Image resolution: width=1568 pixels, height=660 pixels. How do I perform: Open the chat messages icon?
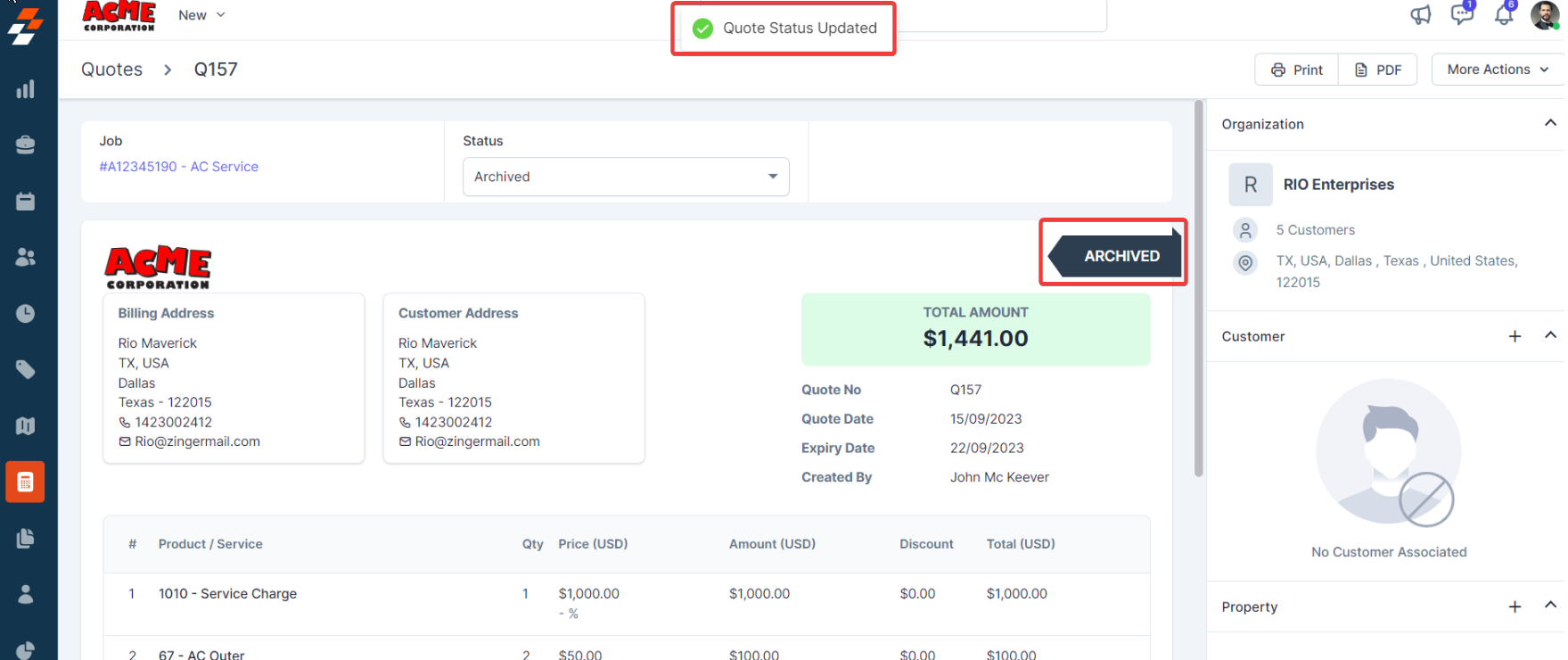1461,15
